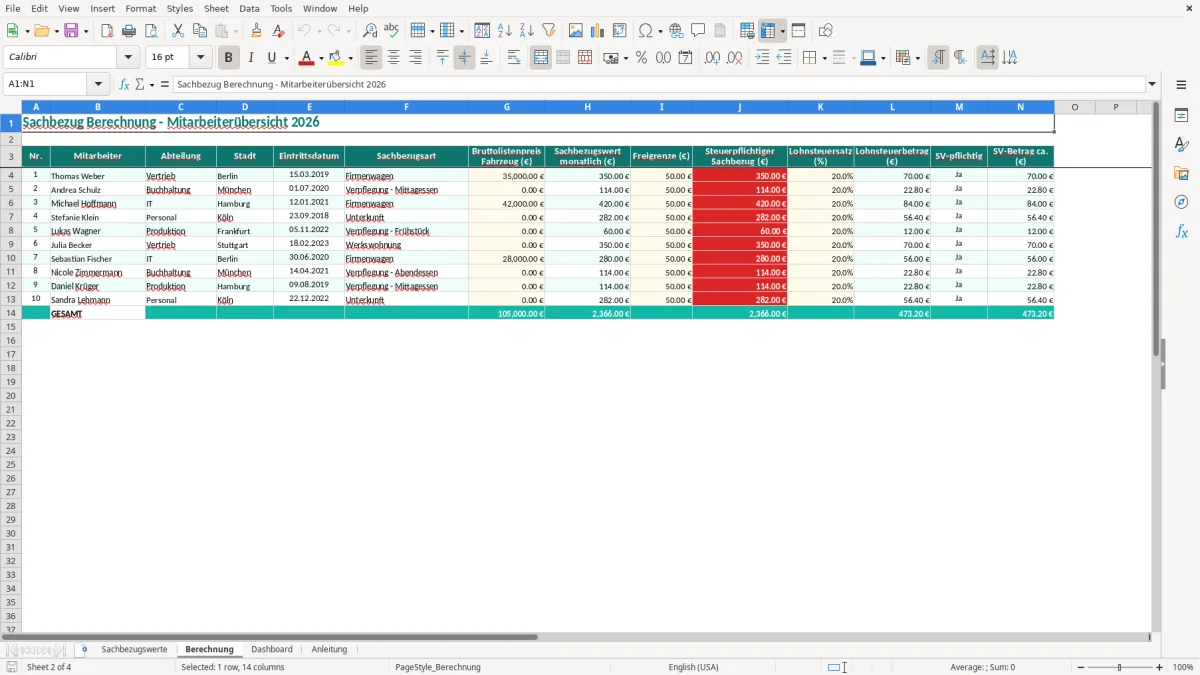Screen dimensions: 1200x675
Task: Open Find & Replace icon
Action: pyautogui.click(x=370, y=31)
